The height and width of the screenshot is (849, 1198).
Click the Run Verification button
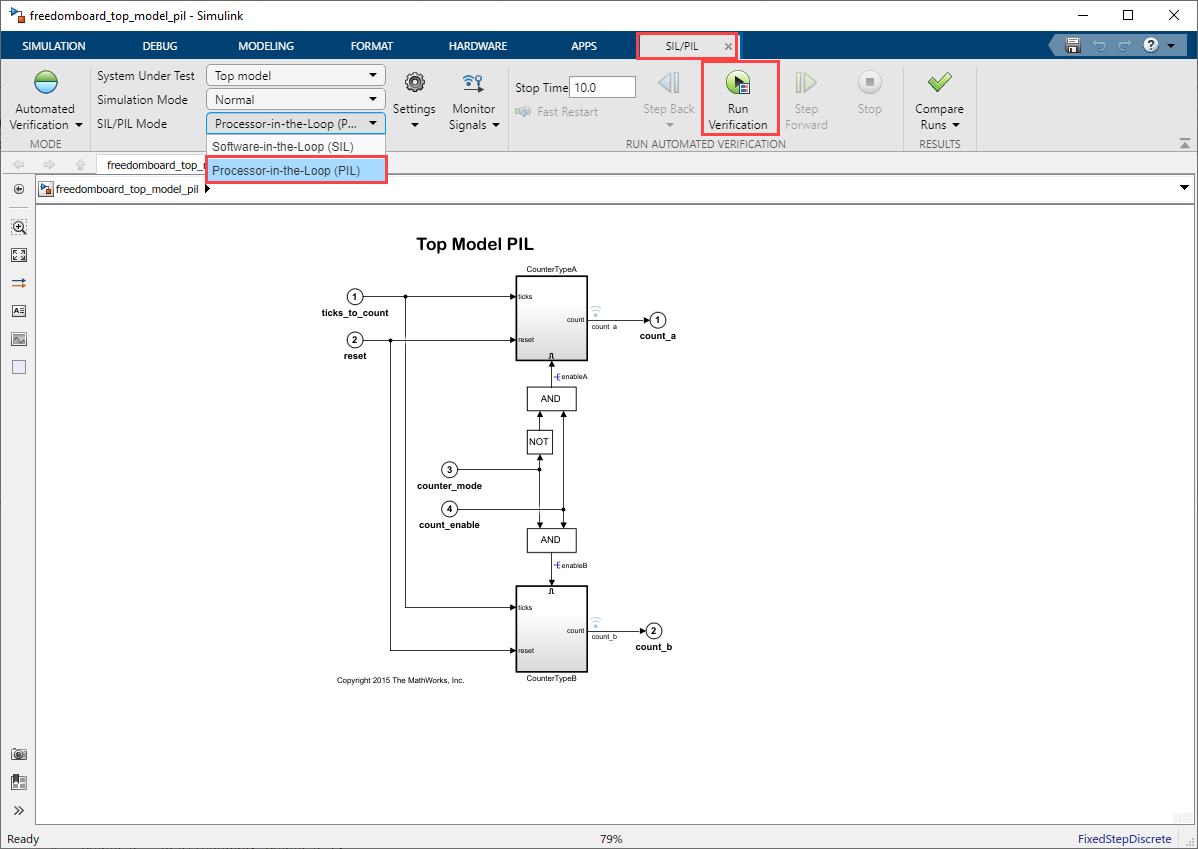pyautogui.click(x=738, y=98)
